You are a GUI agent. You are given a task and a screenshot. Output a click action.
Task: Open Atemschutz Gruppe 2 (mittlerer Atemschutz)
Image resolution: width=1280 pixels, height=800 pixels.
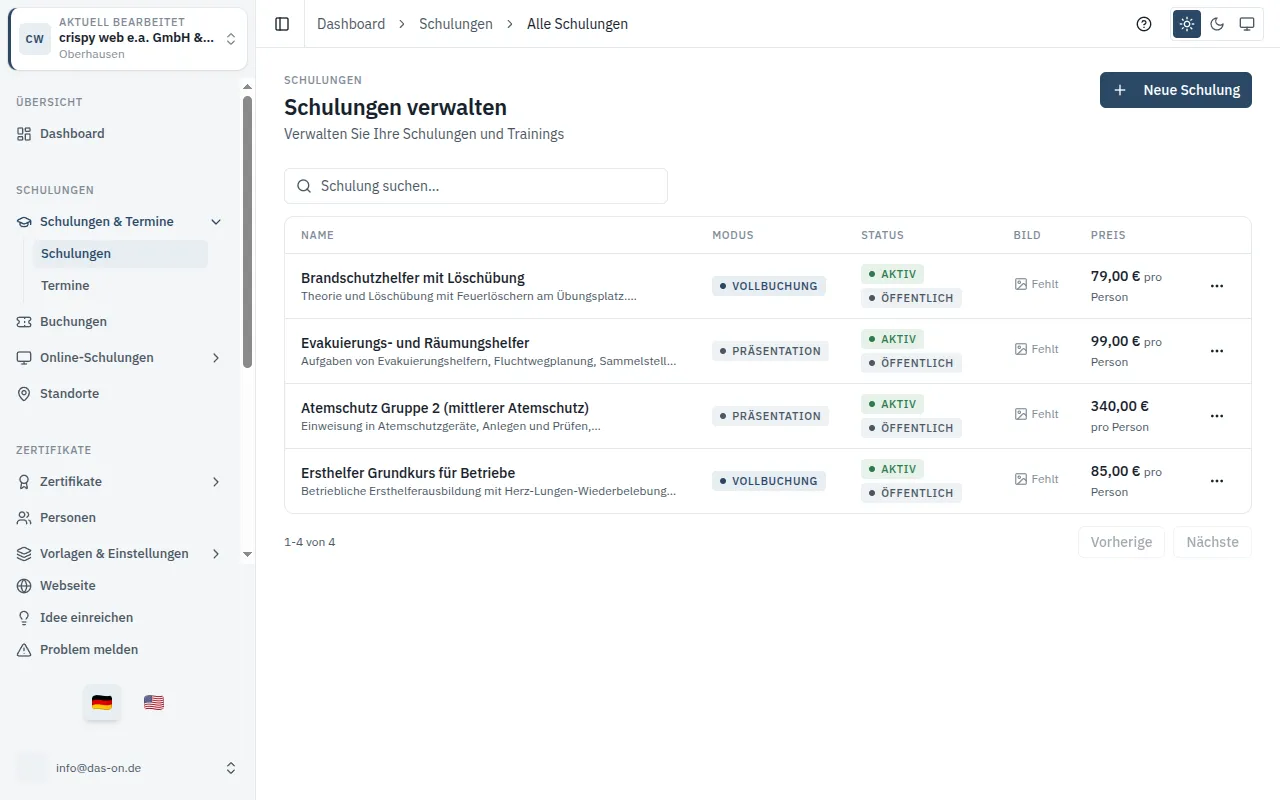click(x=445, y=408)
